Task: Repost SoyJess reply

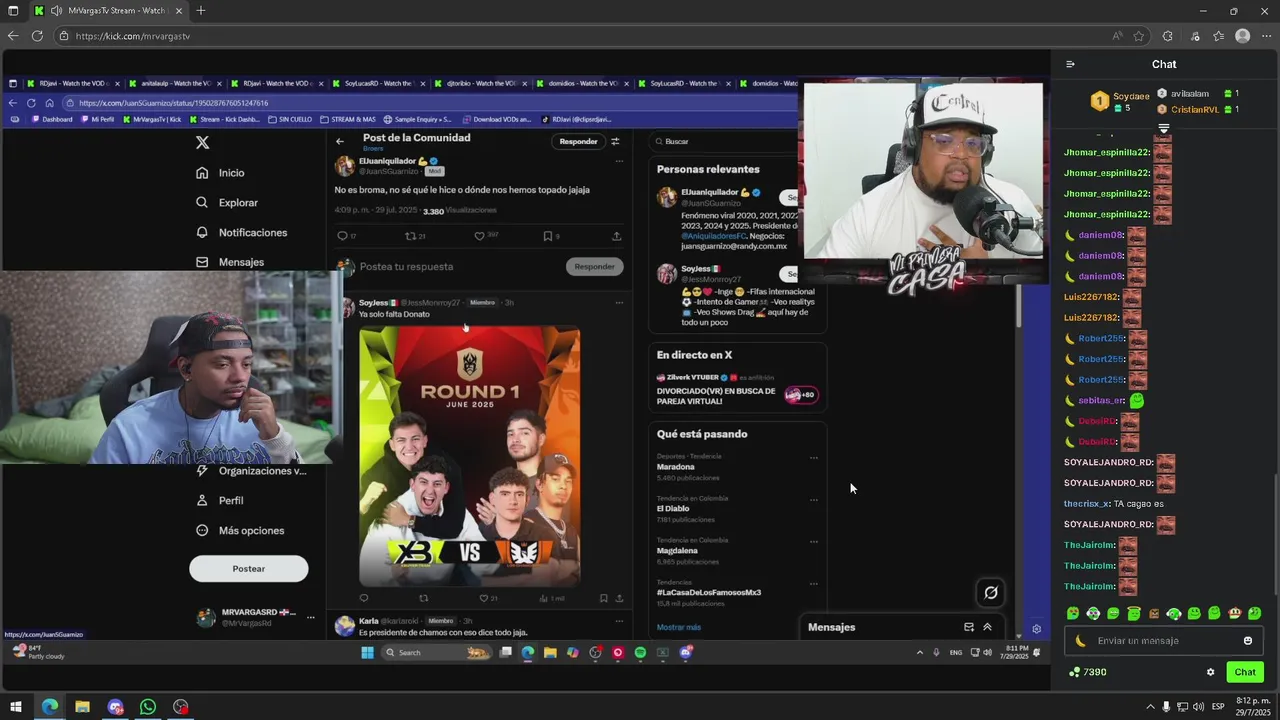Action: [423, 598]
